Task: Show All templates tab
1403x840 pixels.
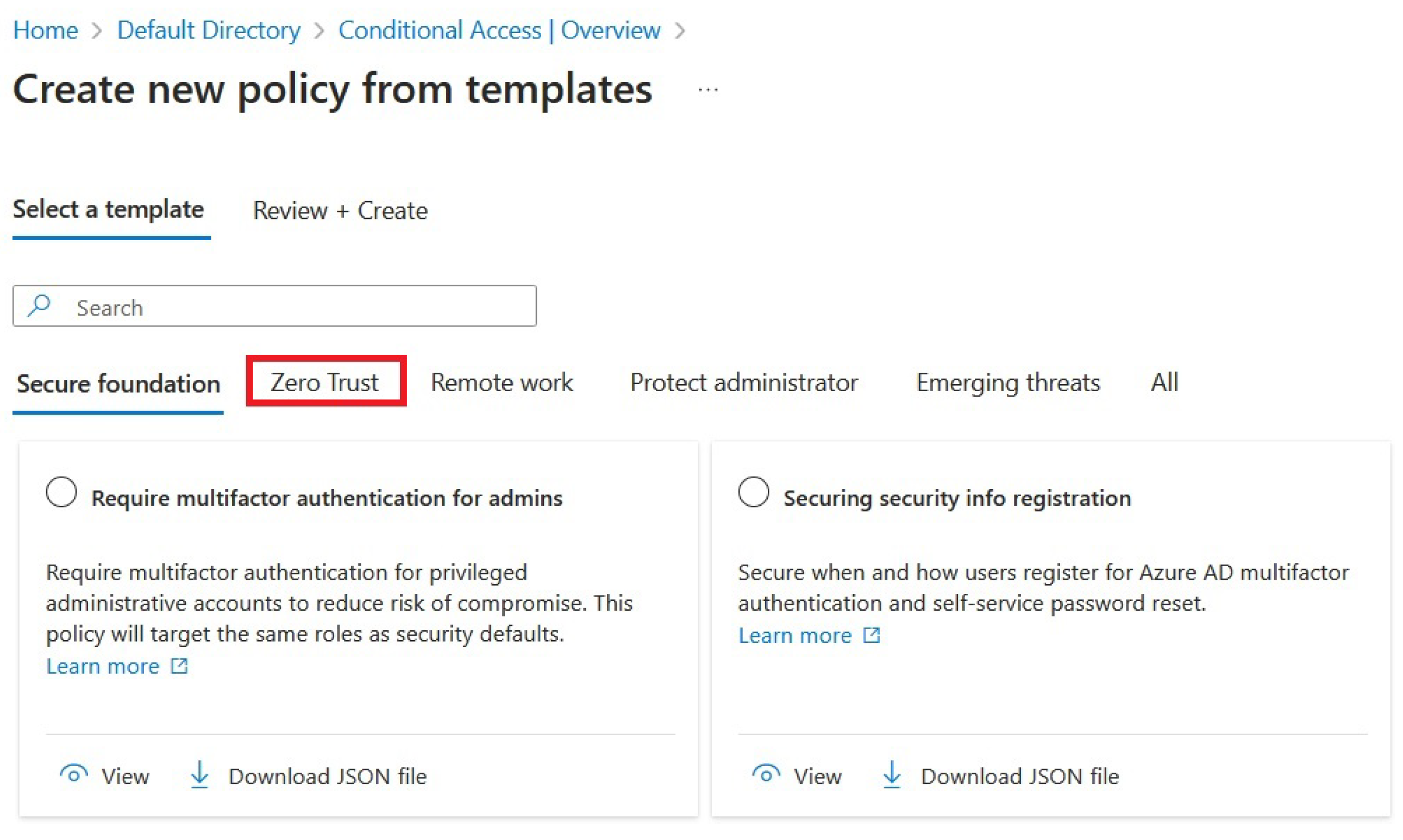Action: (x=1164, y=382)
